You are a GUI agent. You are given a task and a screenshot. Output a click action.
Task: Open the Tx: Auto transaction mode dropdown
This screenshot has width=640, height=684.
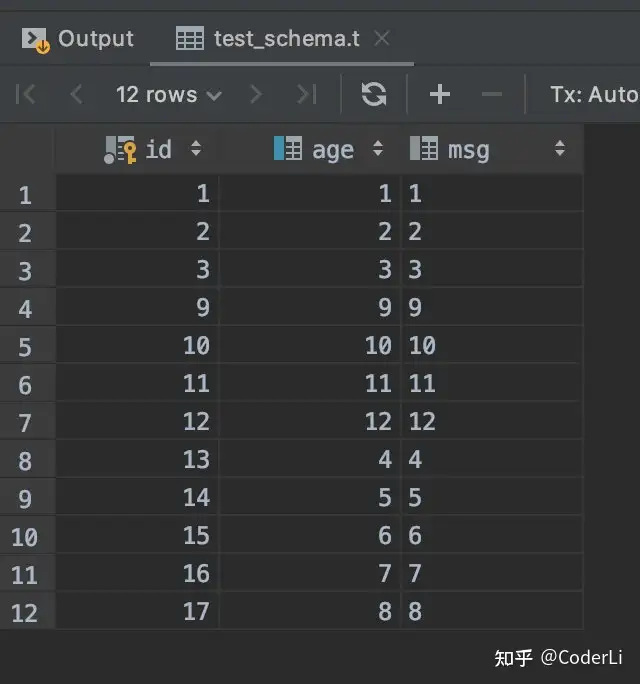(x=593, y=95)
